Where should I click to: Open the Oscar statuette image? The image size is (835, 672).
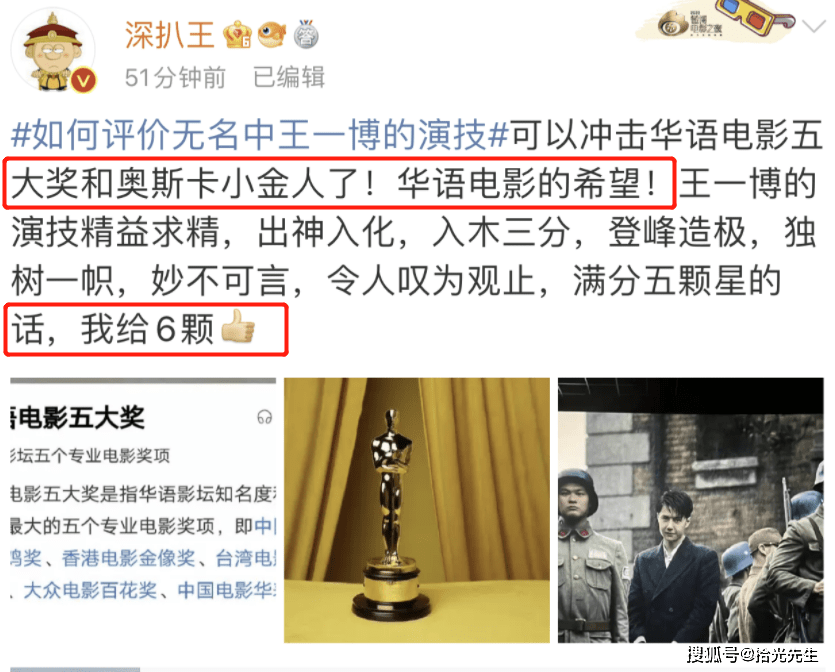416,510
